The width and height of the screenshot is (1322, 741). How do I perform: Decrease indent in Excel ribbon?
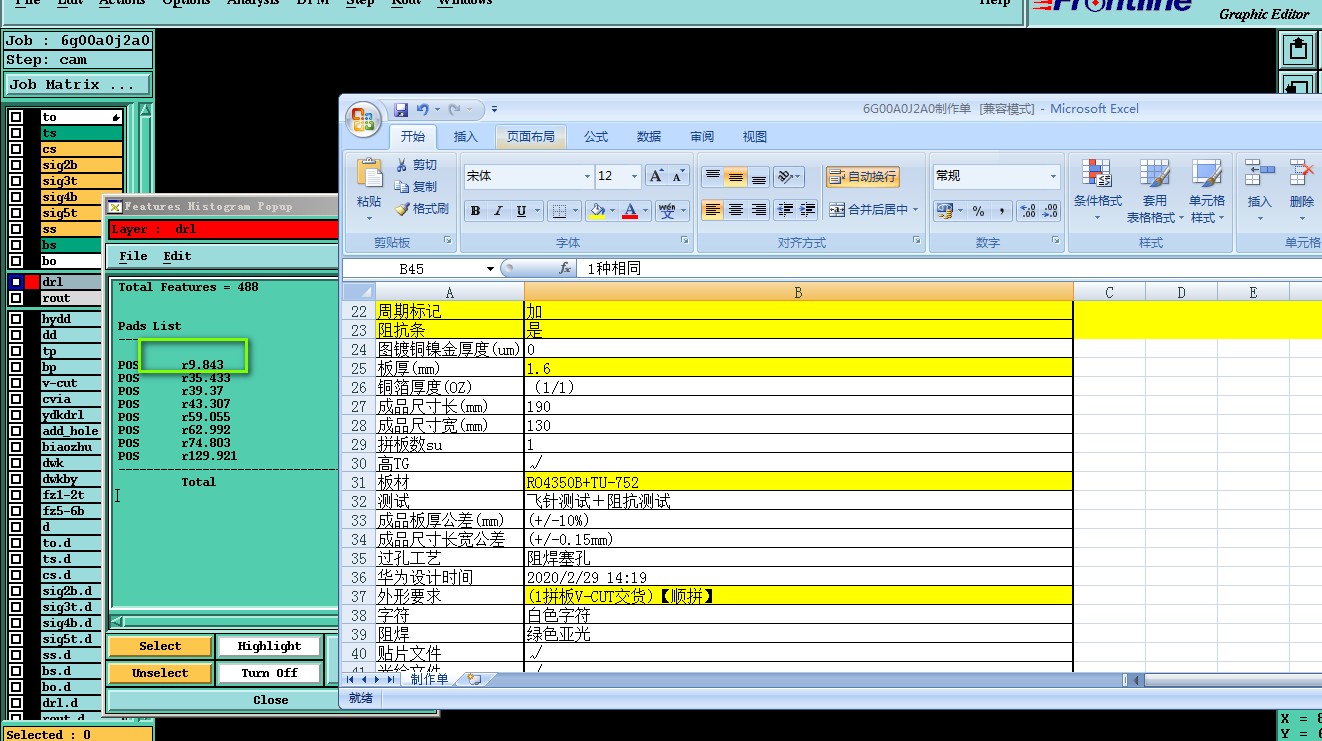785,210
